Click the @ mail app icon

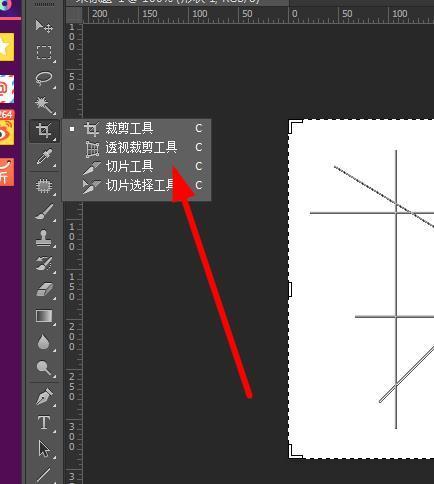(x=7, y=89)
